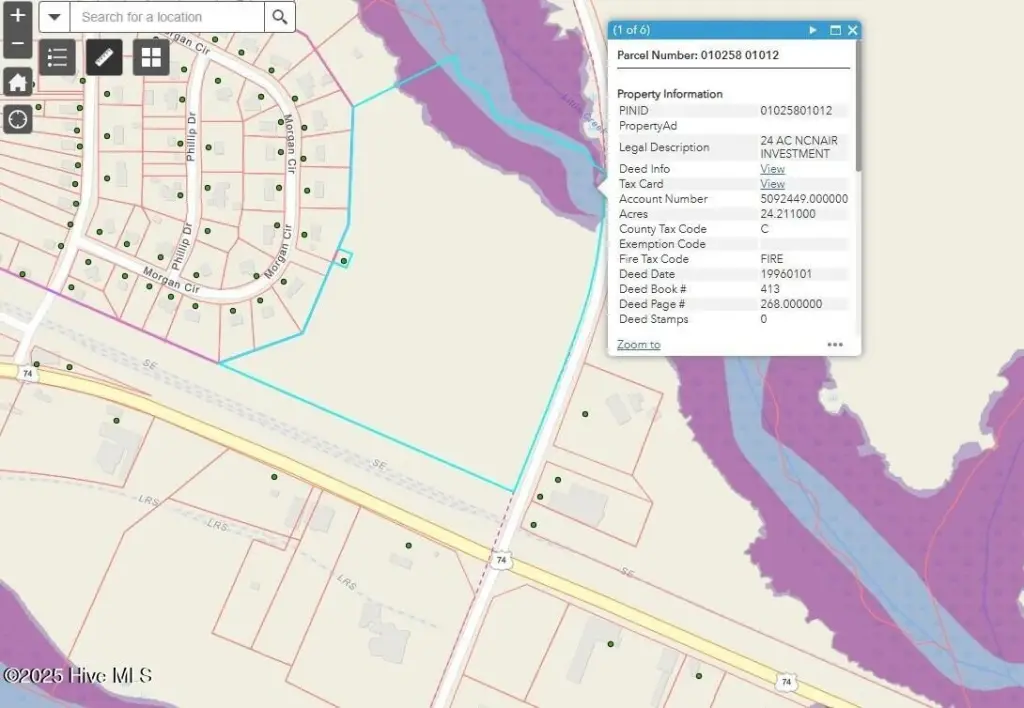
Task: Go to next feature in popup
Action: [x=813, y=30]
